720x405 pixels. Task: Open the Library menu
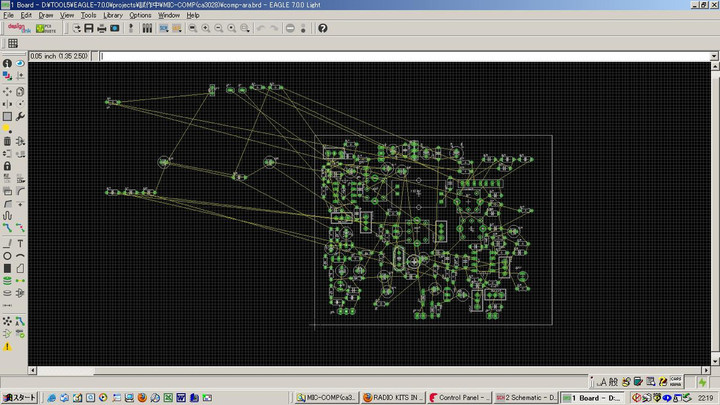pos(113,16)
